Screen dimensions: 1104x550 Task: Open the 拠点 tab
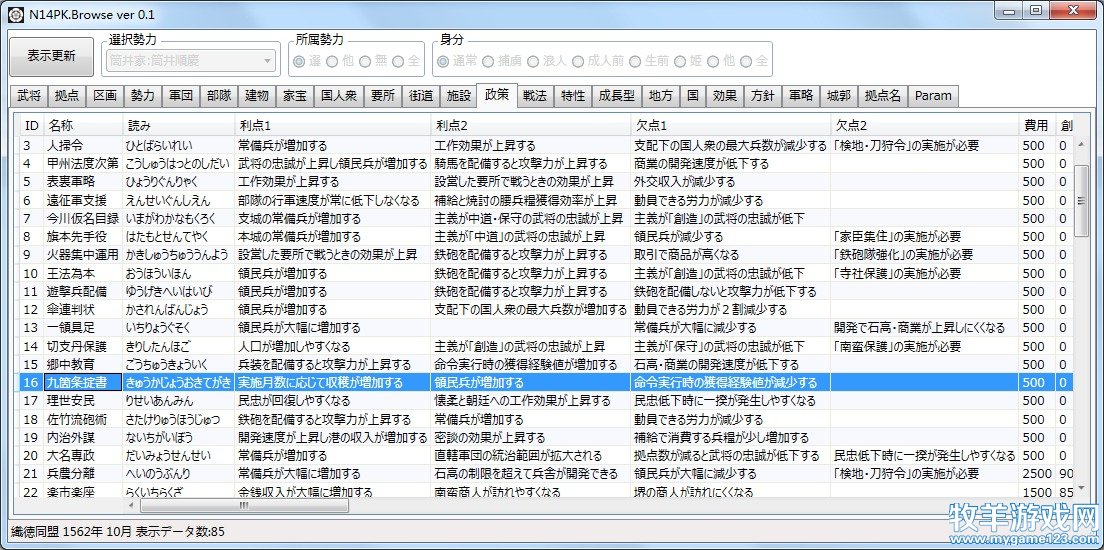pos(68,96)
